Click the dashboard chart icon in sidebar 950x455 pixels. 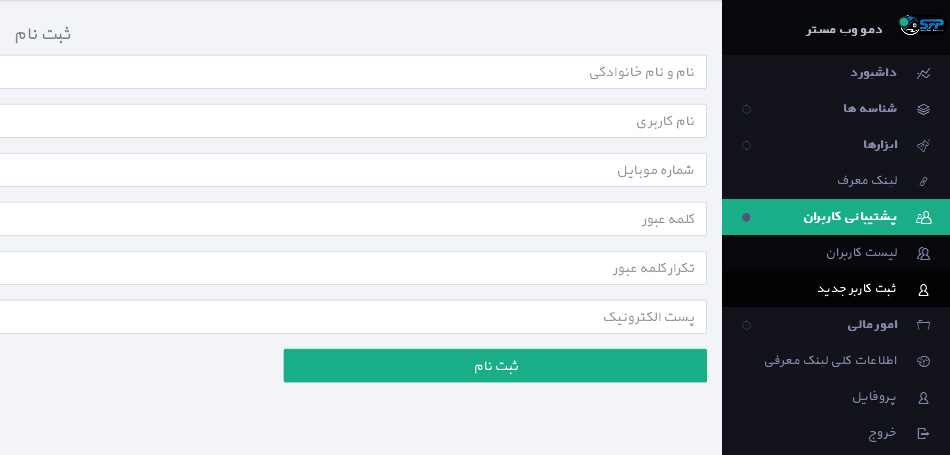point(923,73)
